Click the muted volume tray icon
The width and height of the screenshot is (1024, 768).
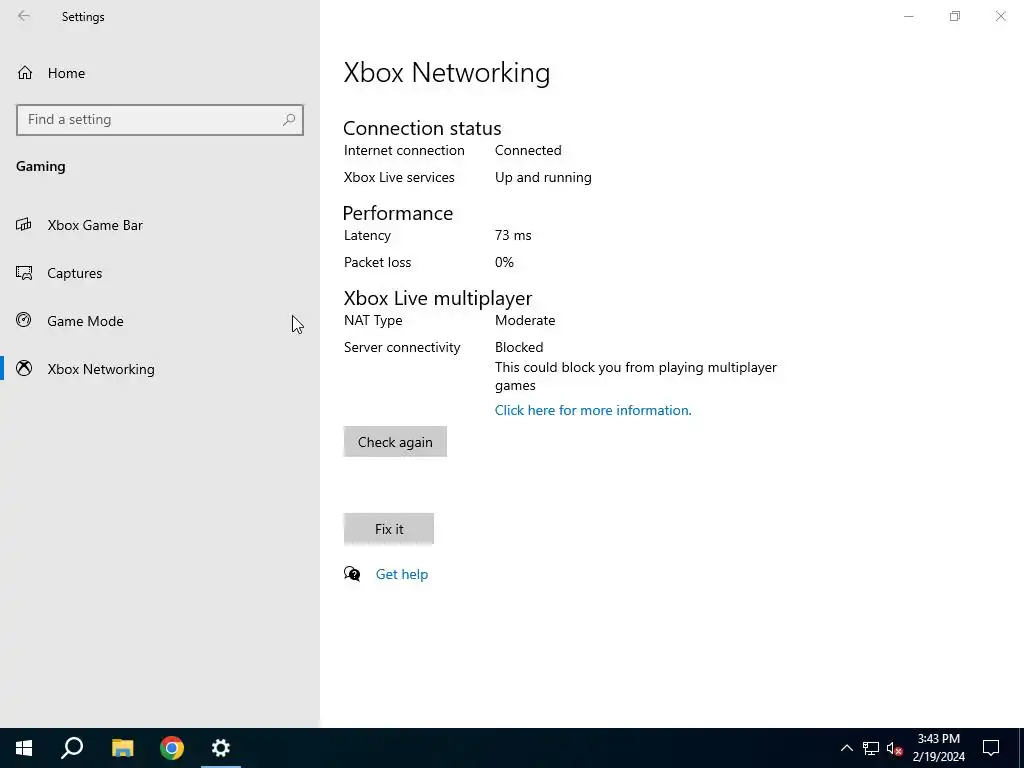tap(895, 748)
